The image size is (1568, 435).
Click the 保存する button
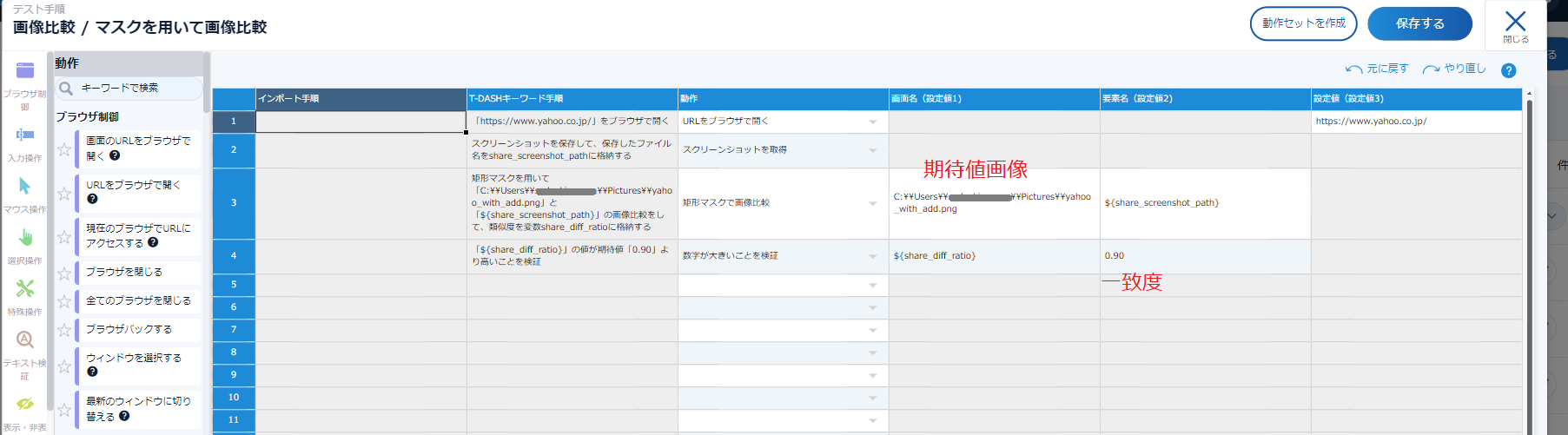pyautogui.click(x=1420, y=23)
